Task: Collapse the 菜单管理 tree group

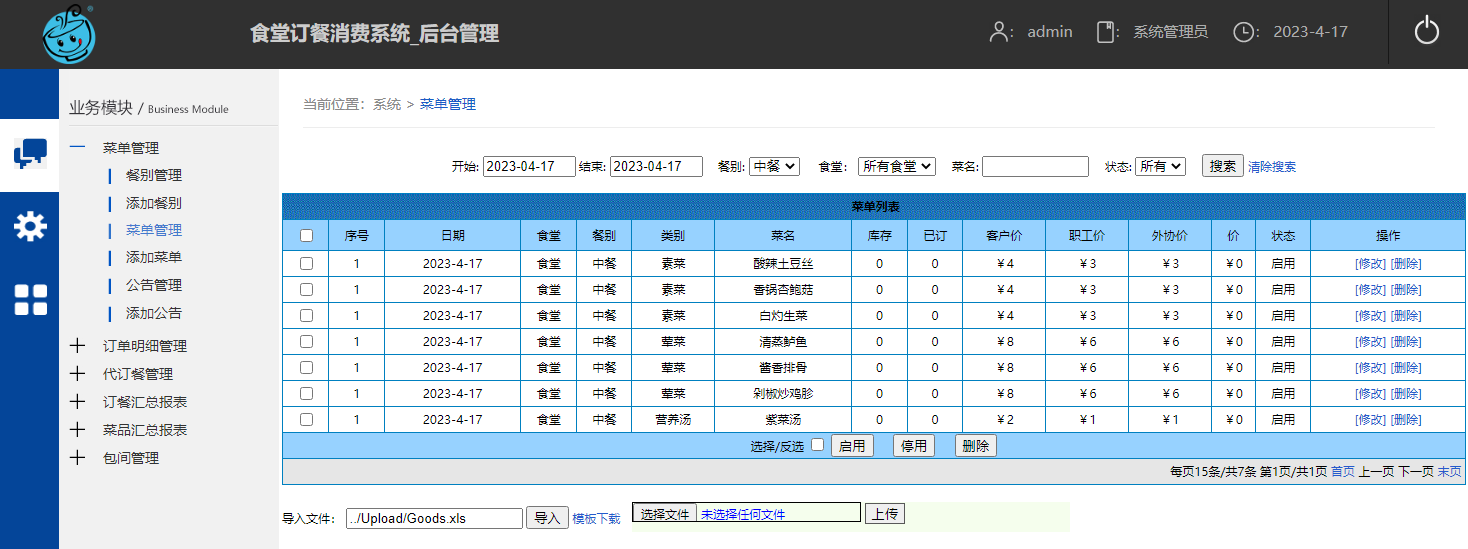Action: point(77,147)
